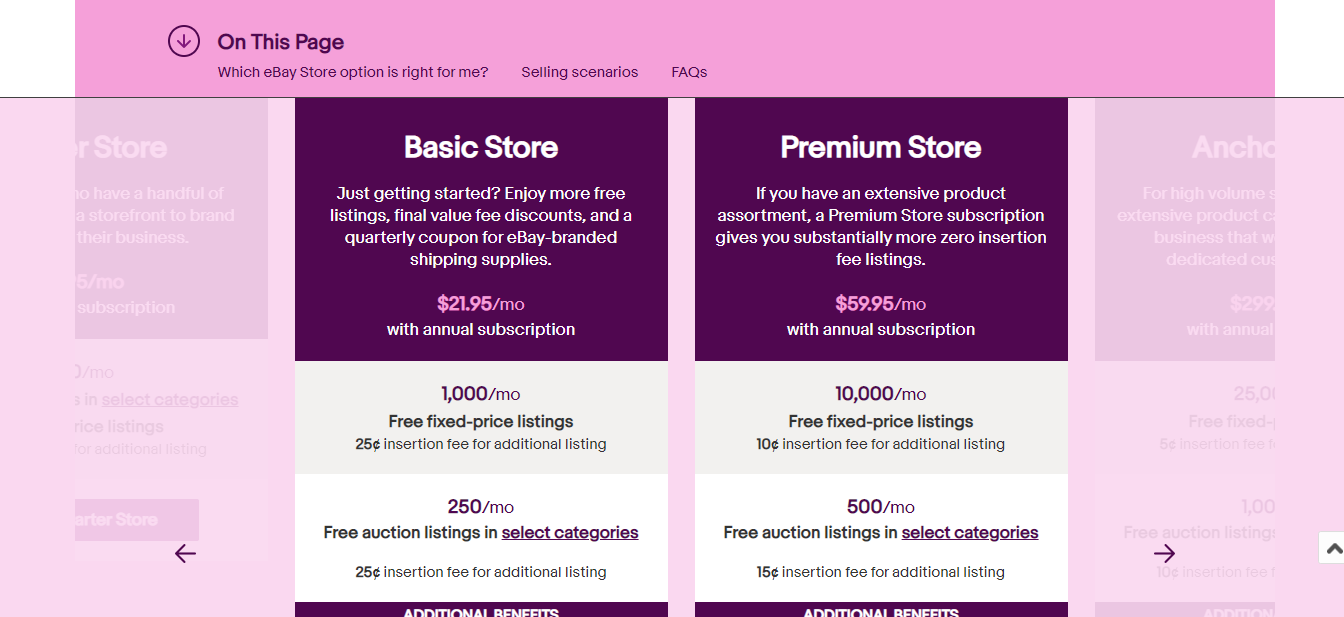The height and width of the screenshot is (617, 1344).
Task: Click the "$59.95/mo" Premium Store price
Action: (x=881, y=303)
